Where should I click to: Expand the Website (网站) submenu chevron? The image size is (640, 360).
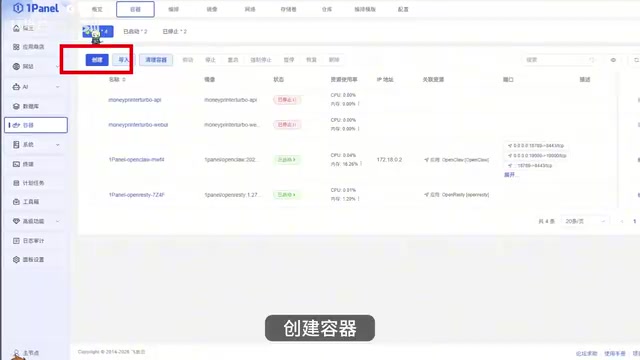(58, 66)
